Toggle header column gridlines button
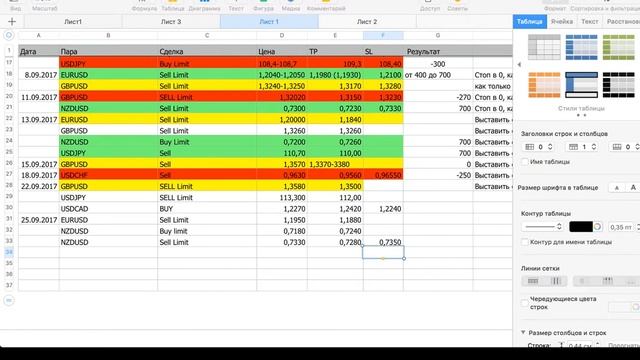This screenshot has width=640, height=360. [582, 281]
